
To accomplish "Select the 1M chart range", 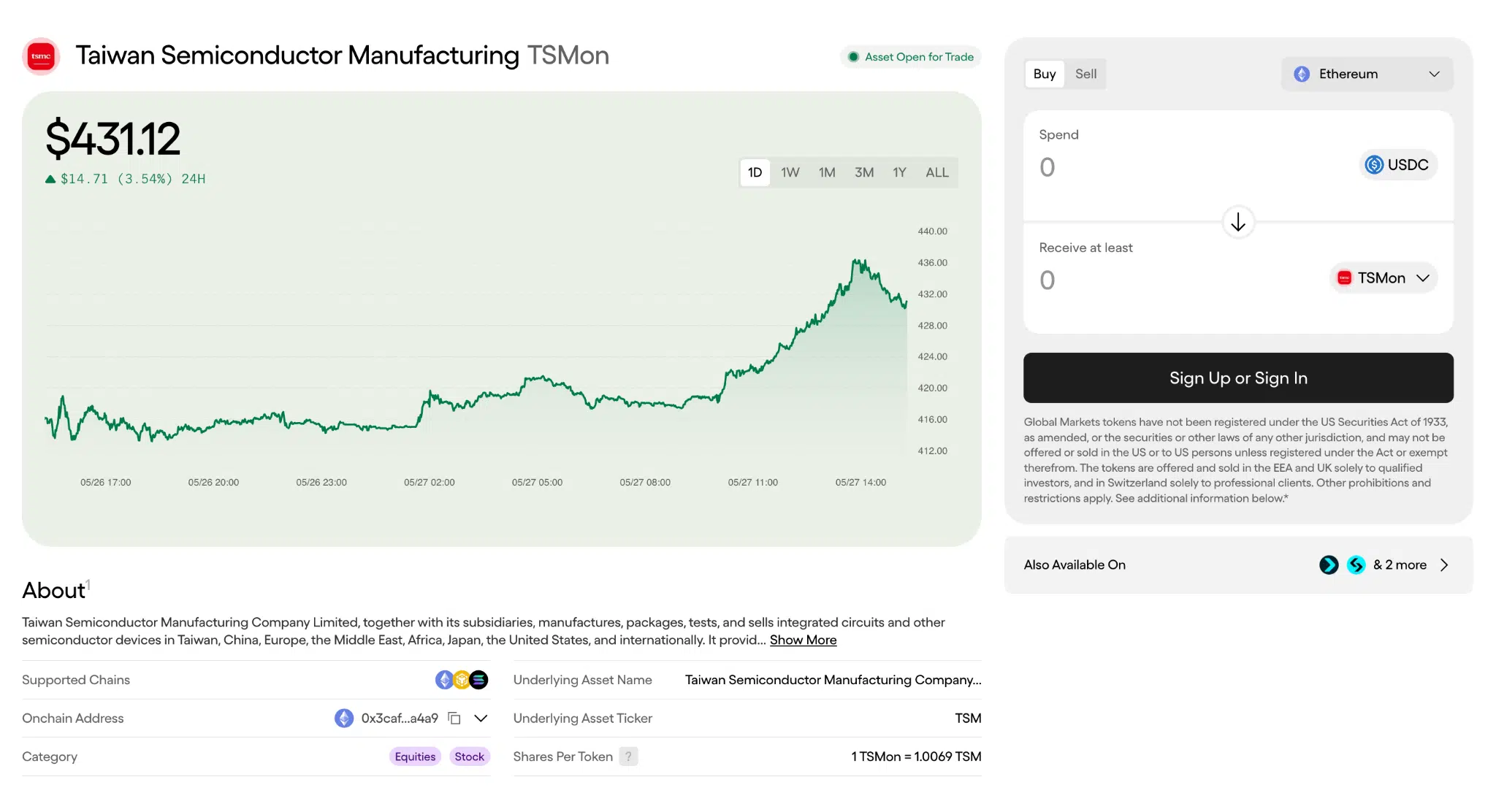I will pos(827,173).
